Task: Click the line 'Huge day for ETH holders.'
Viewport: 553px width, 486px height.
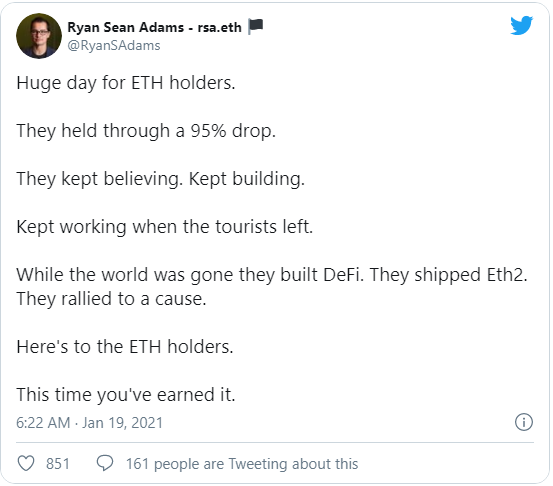Action: tap(126, 83)
